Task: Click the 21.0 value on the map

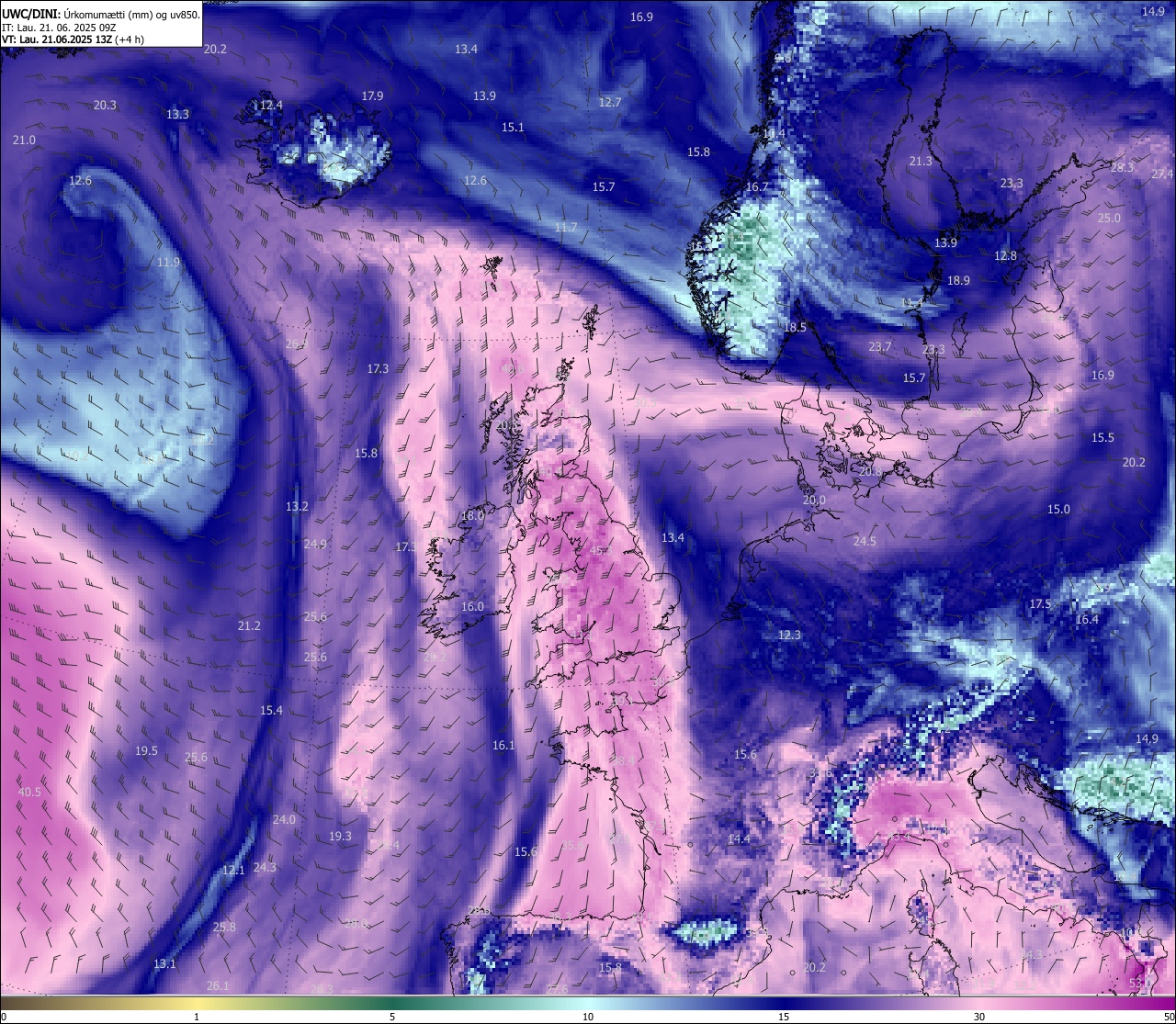Action: click(x=24, y=140)
